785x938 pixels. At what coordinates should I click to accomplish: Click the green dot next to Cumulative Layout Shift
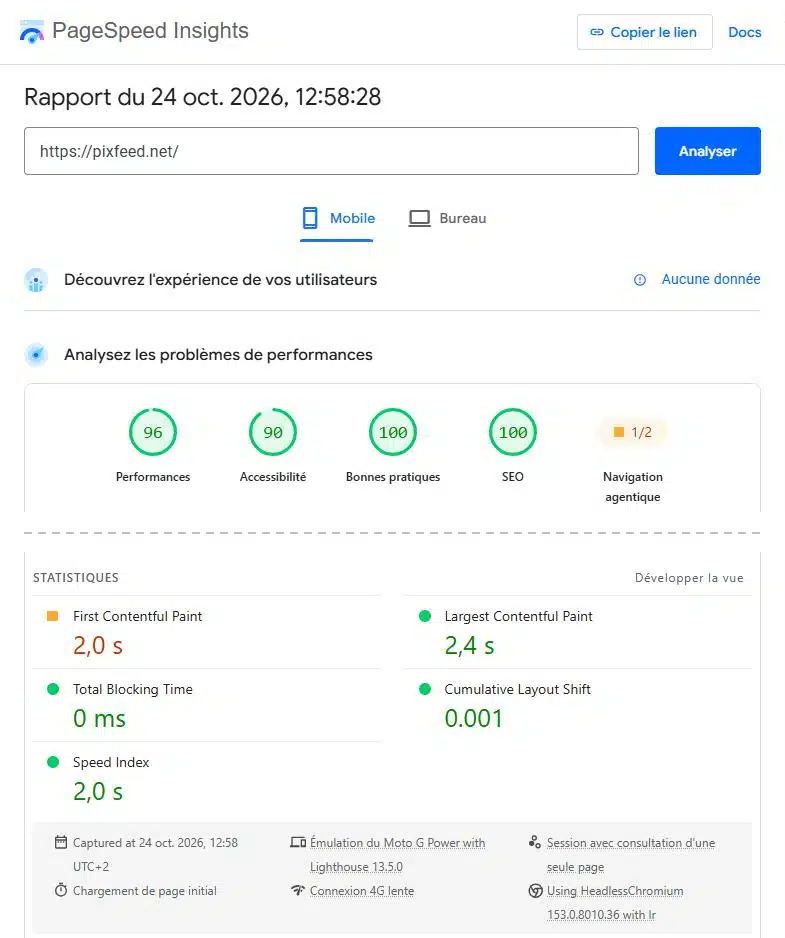(425, 689)
